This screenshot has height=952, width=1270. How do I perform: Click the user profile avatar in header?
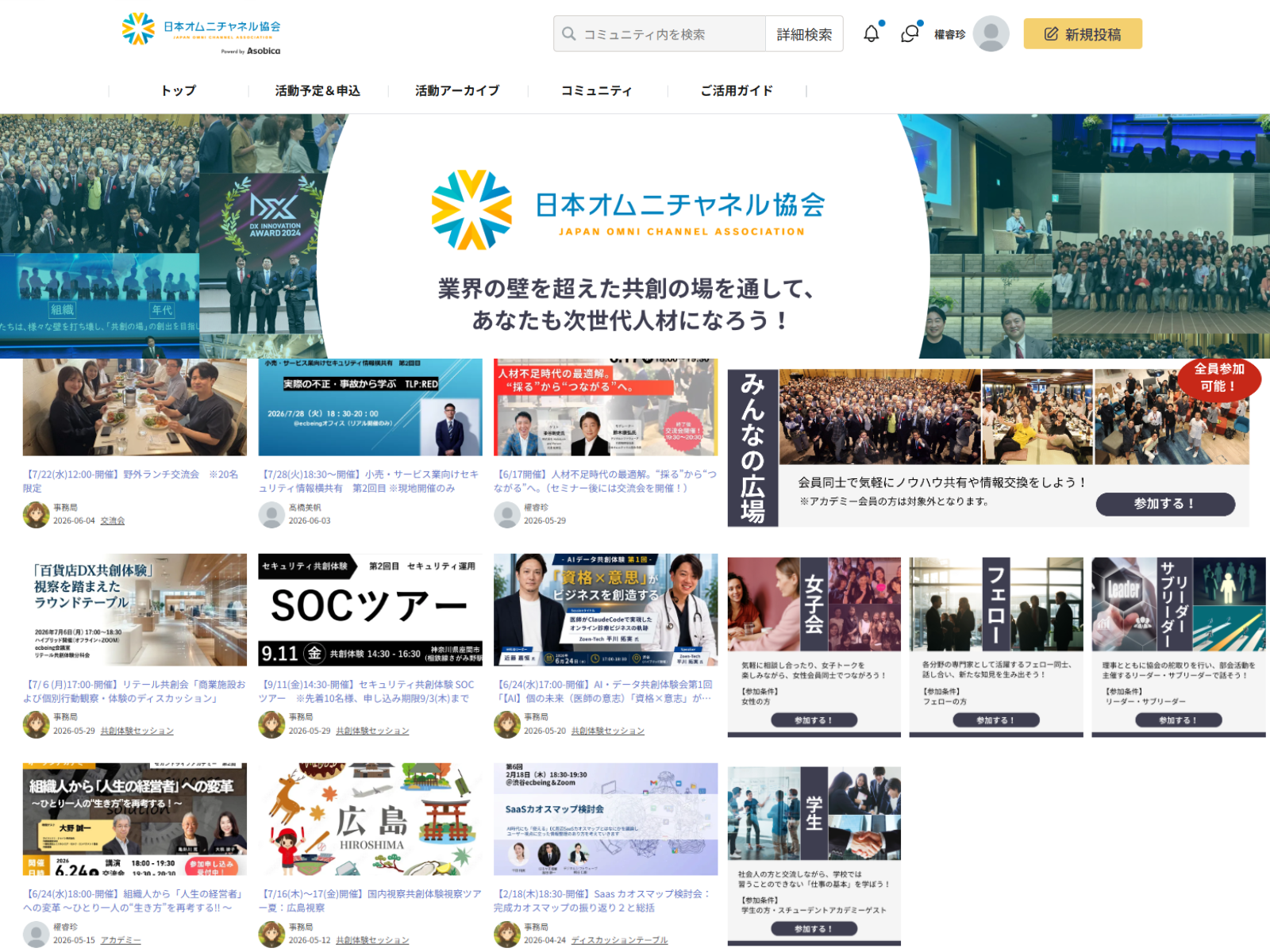(991, 34)
